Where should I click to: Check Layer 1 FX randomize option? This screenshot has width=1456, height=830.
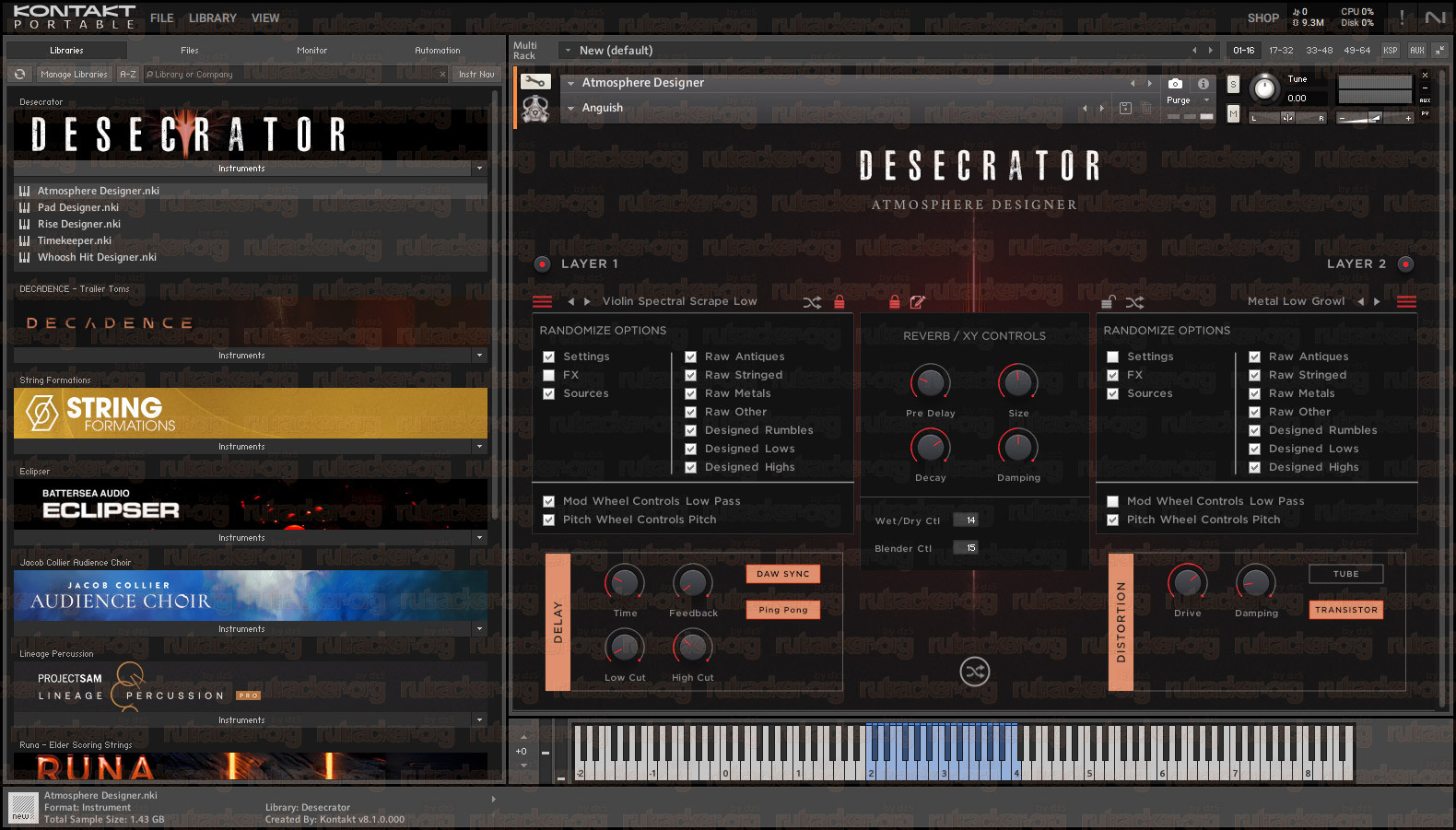pos(548,375)
